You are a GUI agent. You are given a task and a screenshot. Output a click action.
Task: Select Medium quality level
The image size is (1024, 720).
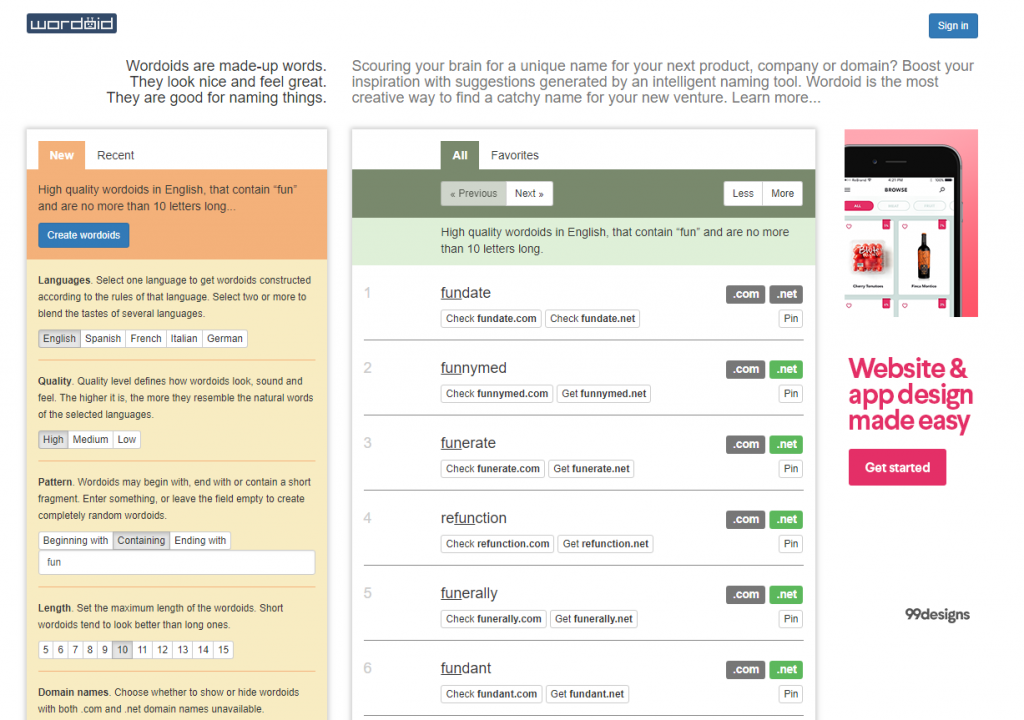click(x=90, y=440)
